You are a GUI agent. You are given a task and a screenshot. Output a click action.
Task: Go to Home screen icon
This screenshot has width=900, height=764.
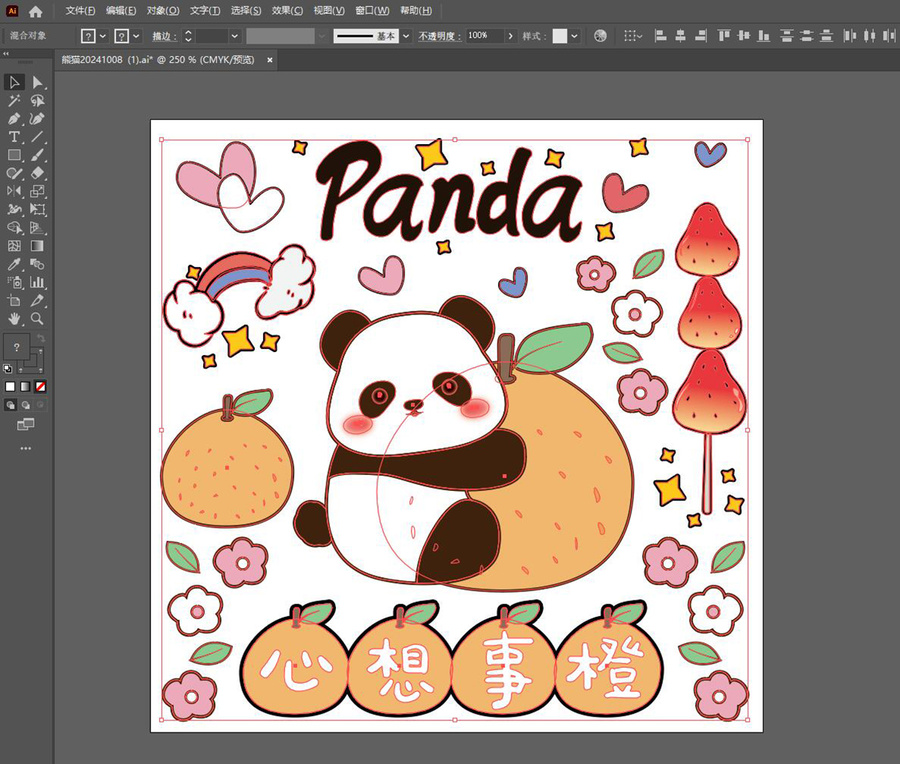coord(36,11)
